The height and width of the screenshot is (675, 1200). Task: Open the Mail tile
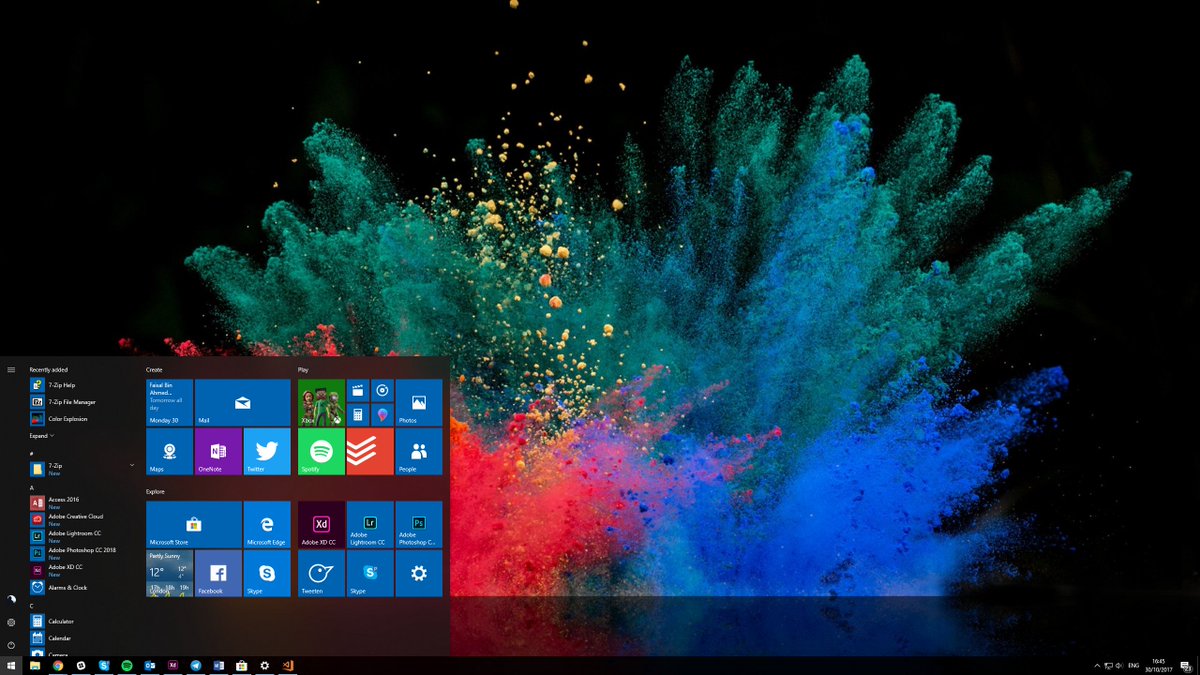(242, 402)
